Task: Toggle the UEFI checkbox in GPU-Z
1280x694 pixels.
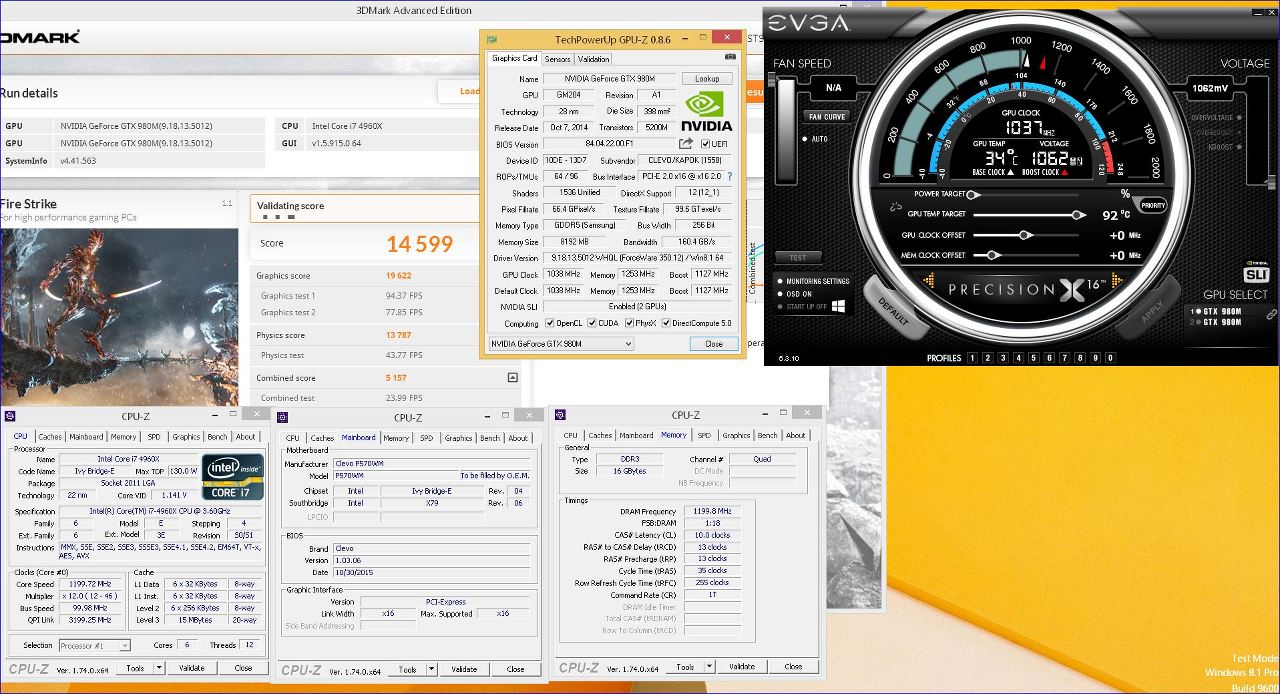Action: tap(706, 144)
